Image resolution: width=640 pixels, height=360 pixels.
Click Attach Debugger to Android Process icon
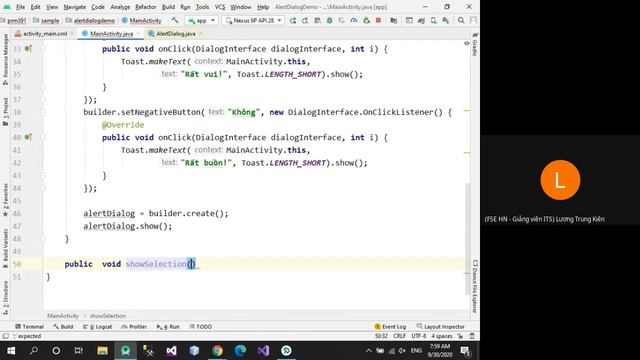tap(366, 20)
